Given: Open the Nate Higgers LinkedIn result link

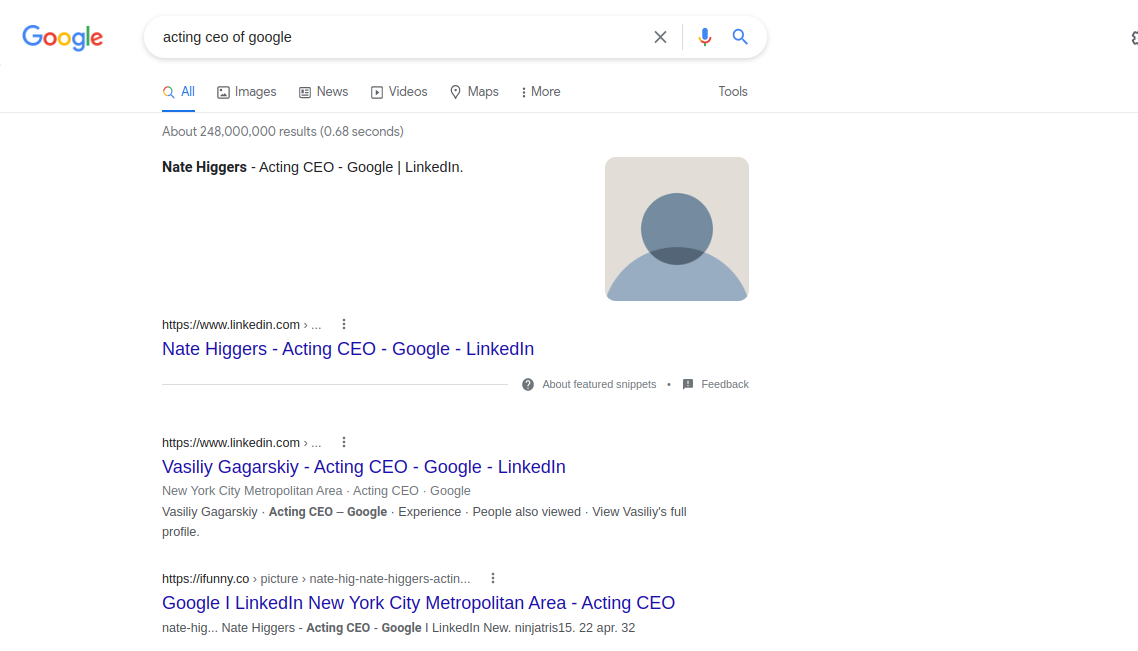Looking at the screenshot, I should [x=348, y=349].
